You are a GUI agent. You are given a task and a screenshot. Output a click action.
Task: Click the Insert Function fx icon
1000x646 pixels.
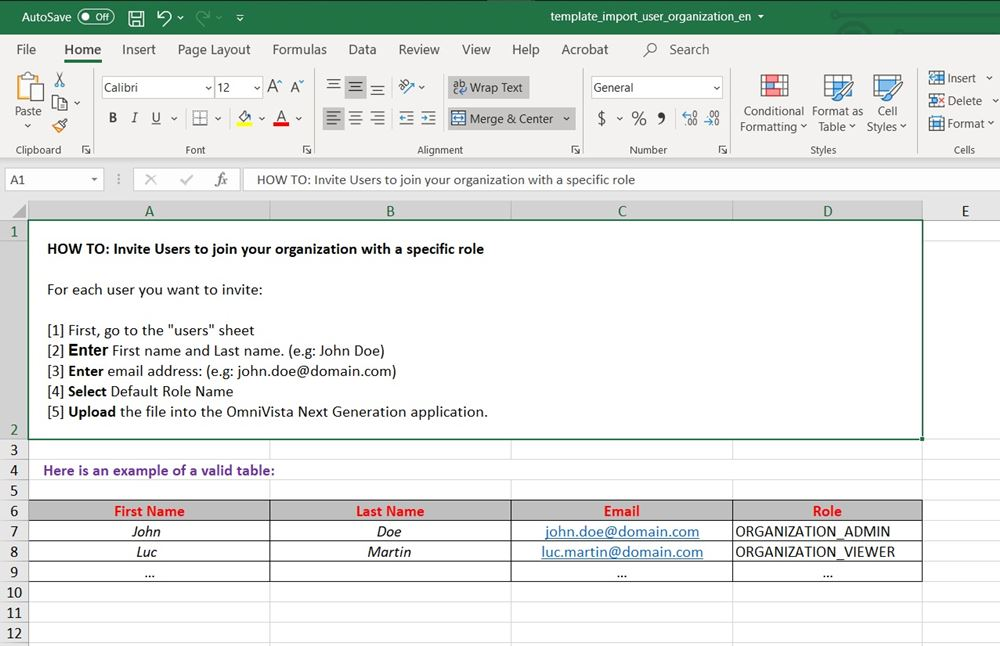(x=221, y=180)
